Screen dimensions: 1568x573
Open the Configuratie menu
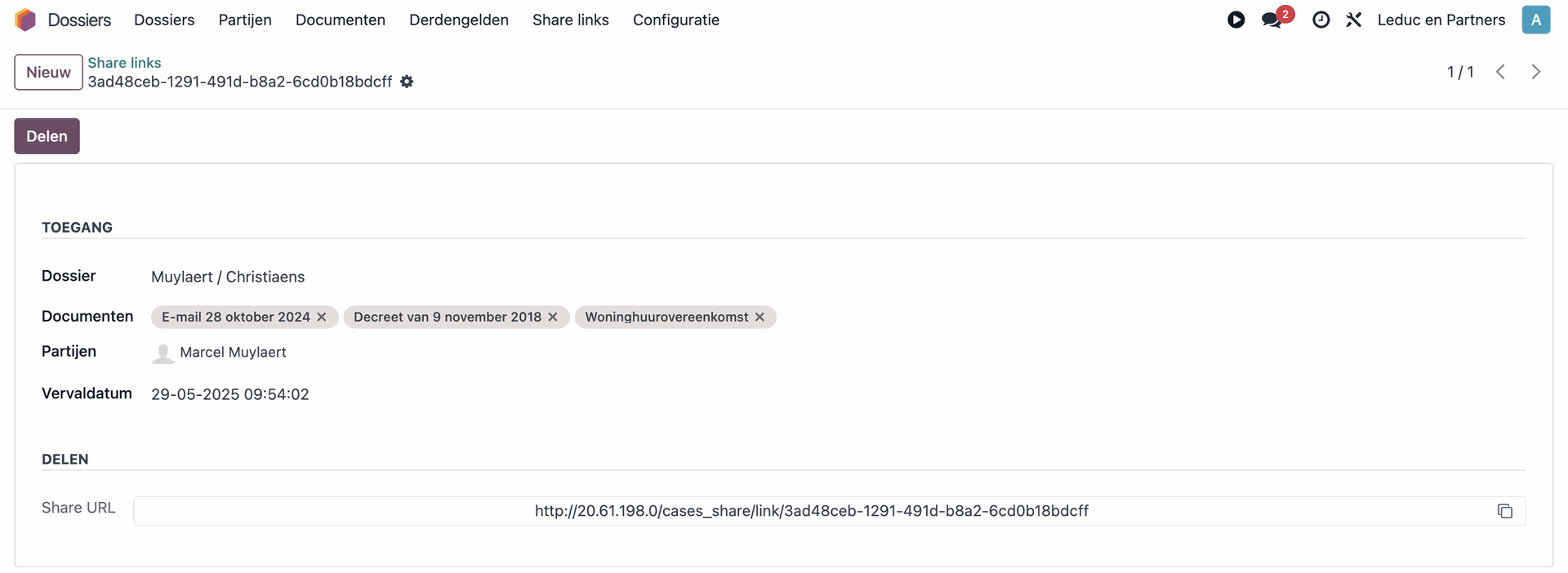[x=675, y=20]
